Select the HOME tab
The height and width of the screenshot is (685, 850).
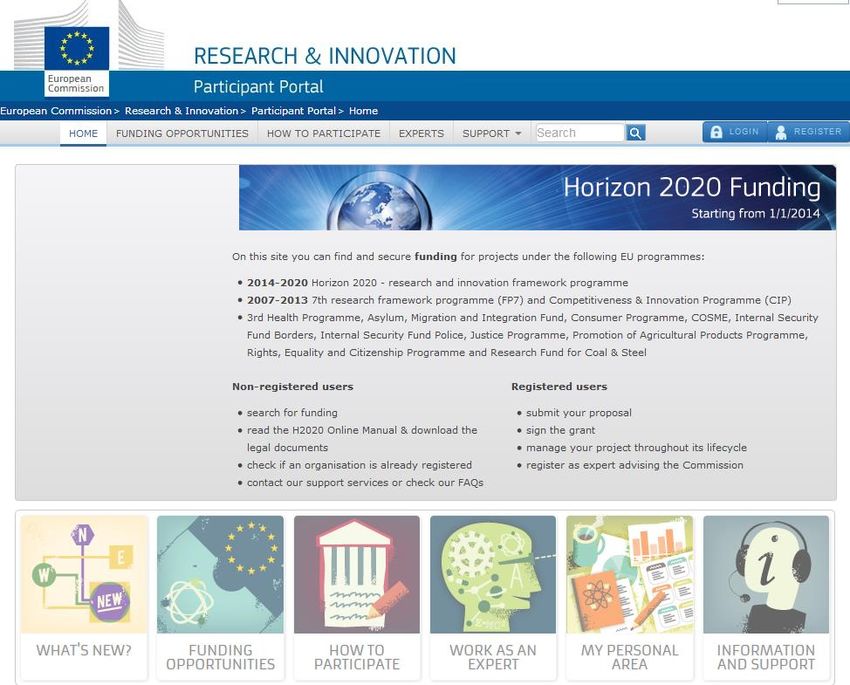pos(83,133)
